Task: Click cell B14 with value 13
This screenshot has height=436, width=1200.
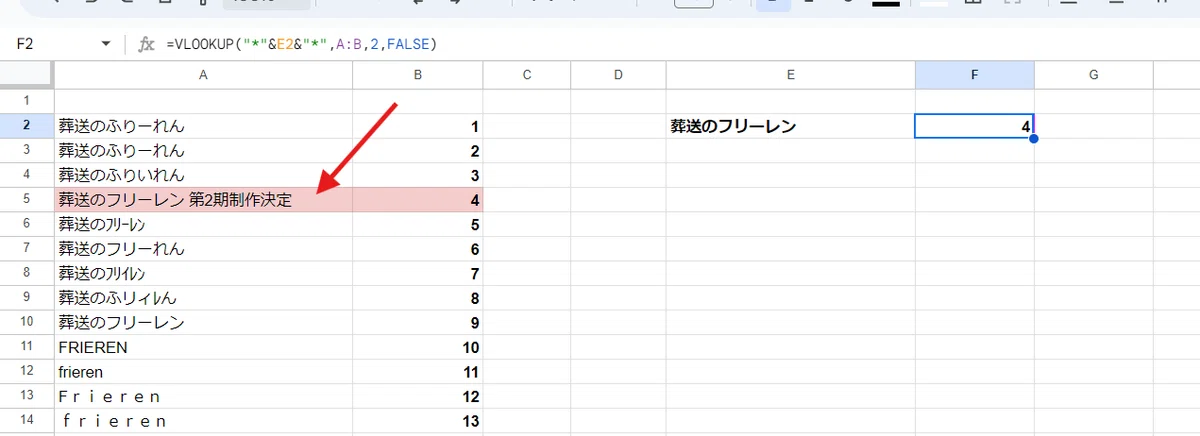Action: [418, 420]
